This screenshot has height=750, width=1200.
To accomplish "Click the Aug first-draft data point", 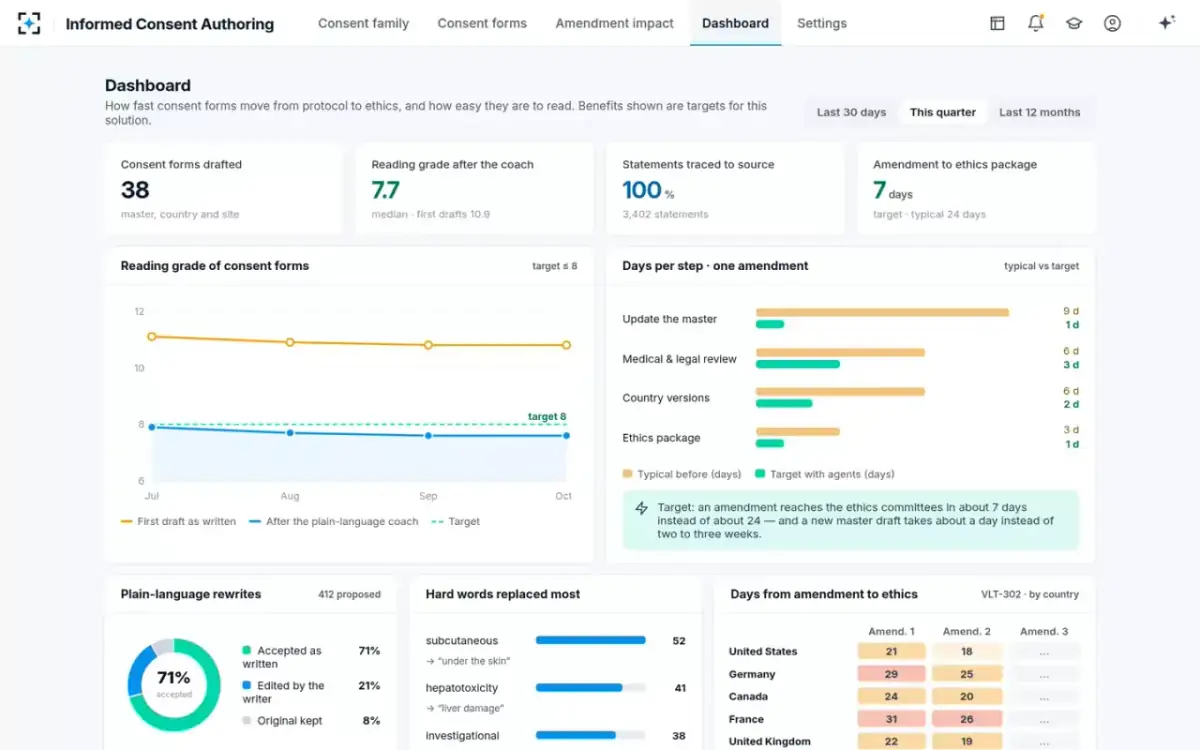I will point(290,342).
